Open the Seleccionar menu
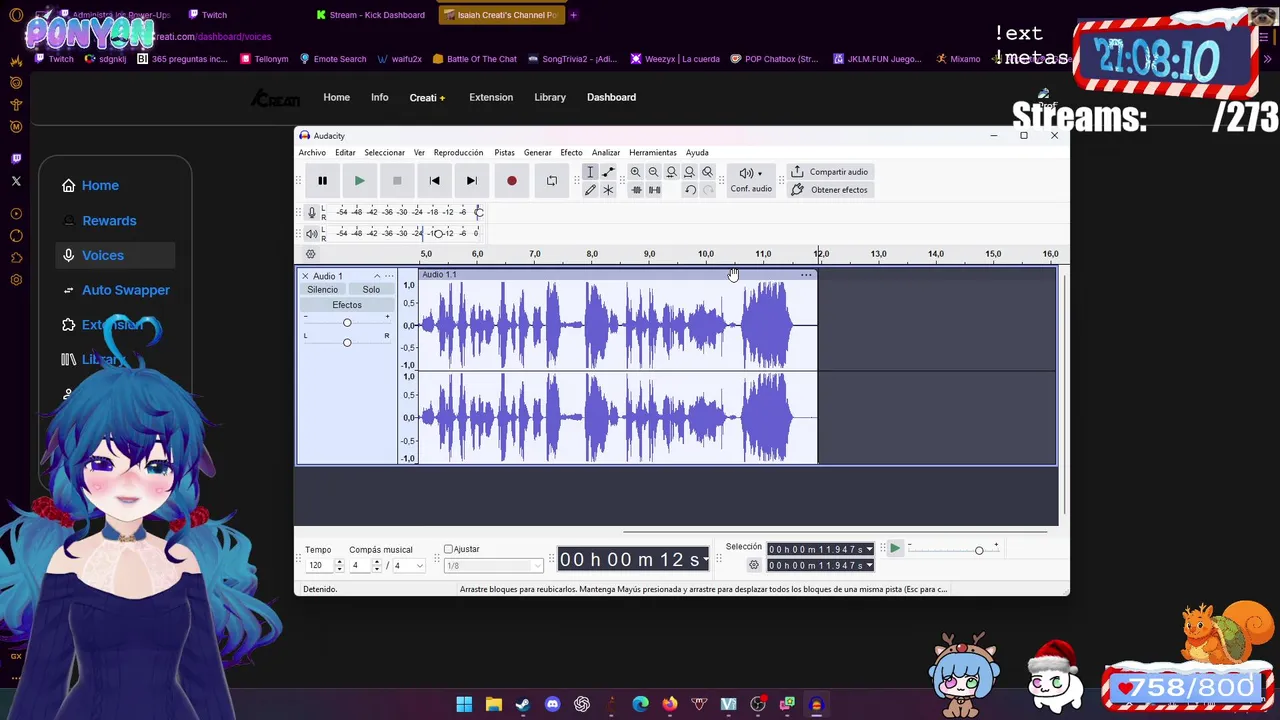Screen dimensions: 1280x720 (384, 153)
